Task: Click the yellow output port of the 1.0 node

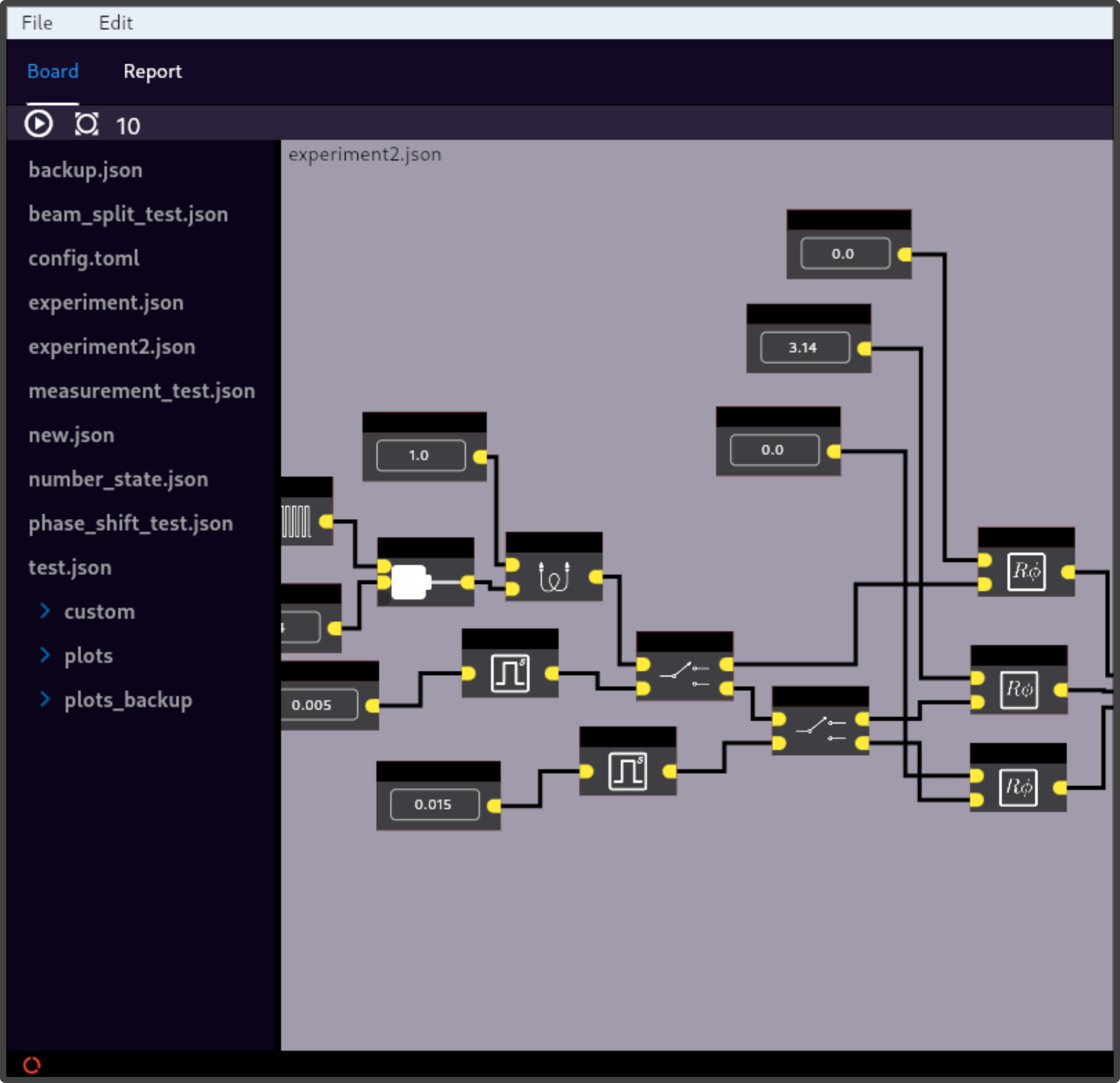Action: point(481,456)
